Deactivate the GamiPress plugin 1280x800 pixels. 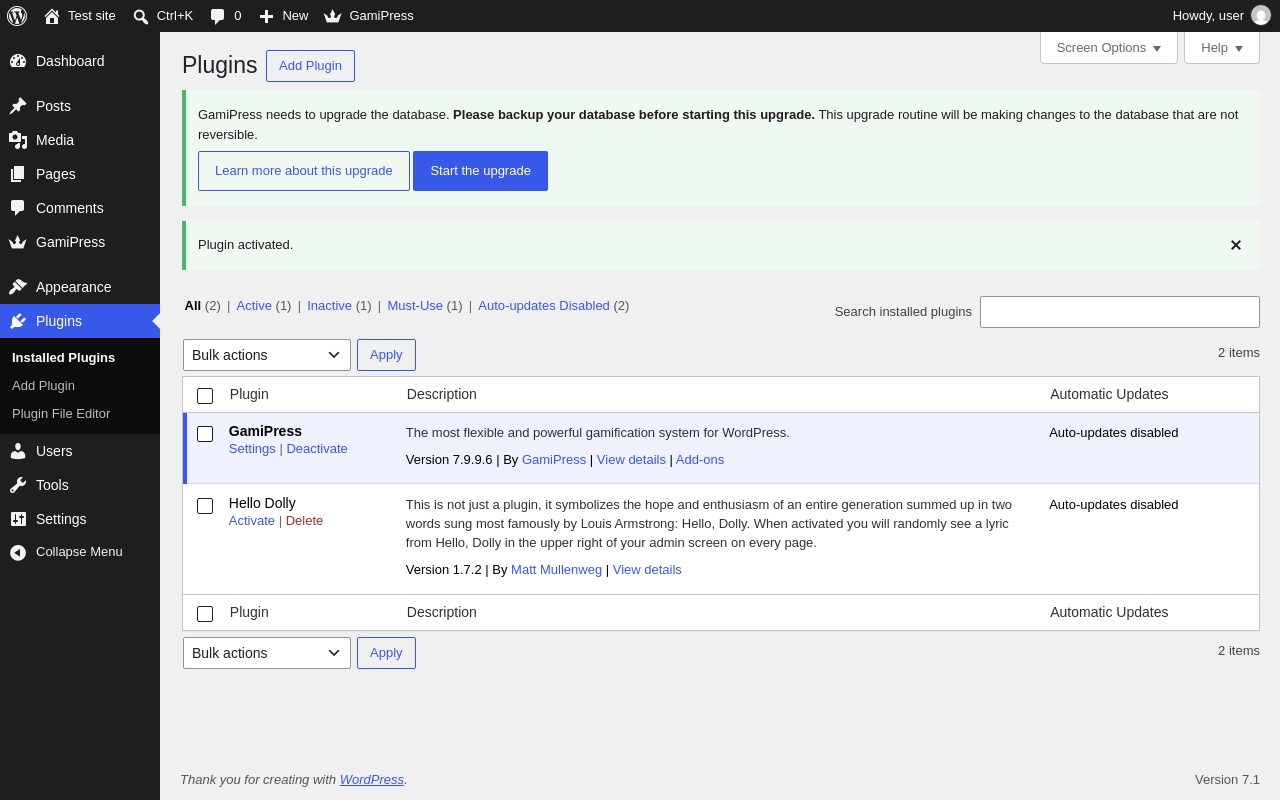point(317,449)
